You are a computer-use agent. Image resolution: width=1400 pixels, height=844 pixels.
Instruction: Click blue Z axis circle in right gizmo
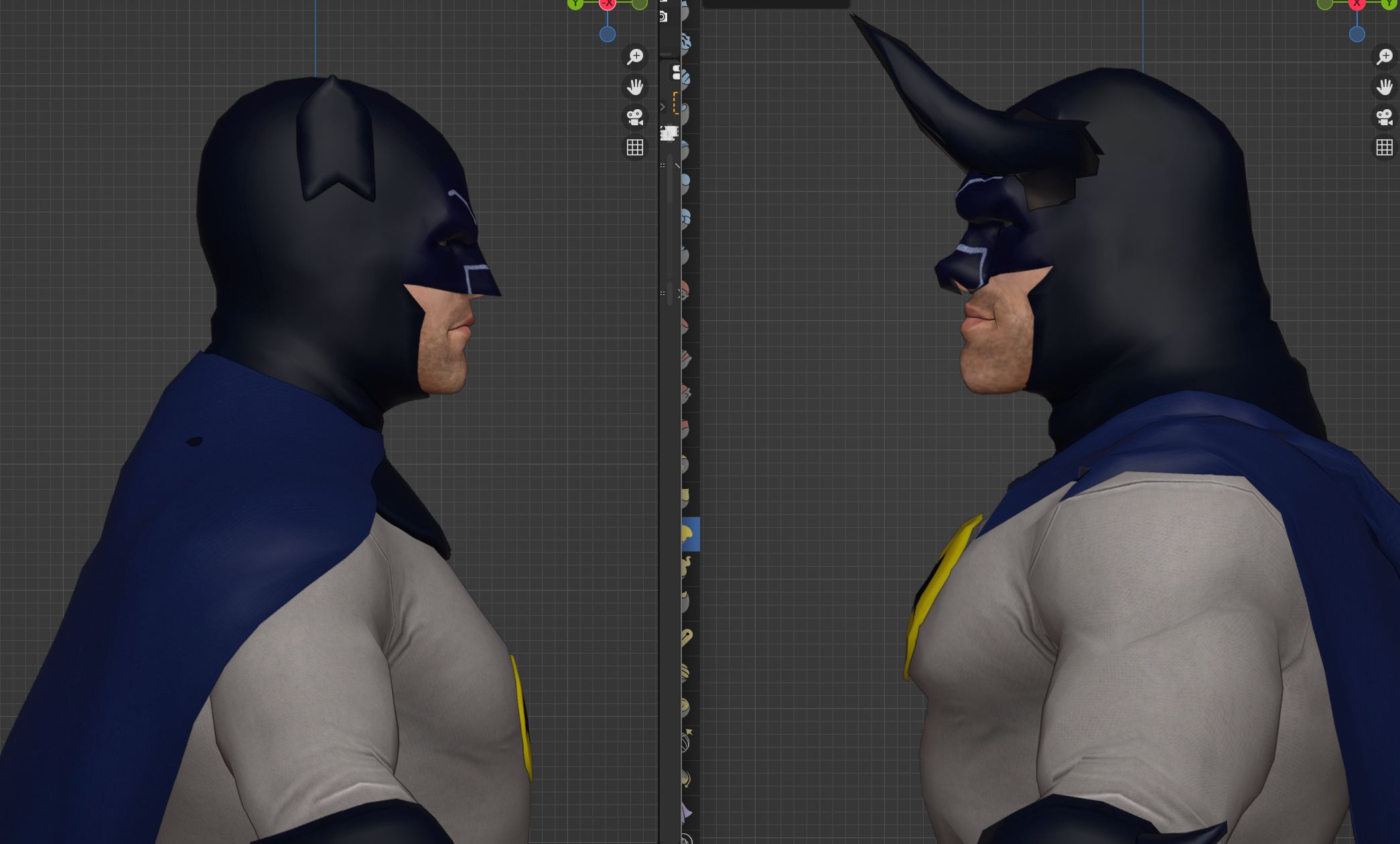[1356, 35]
